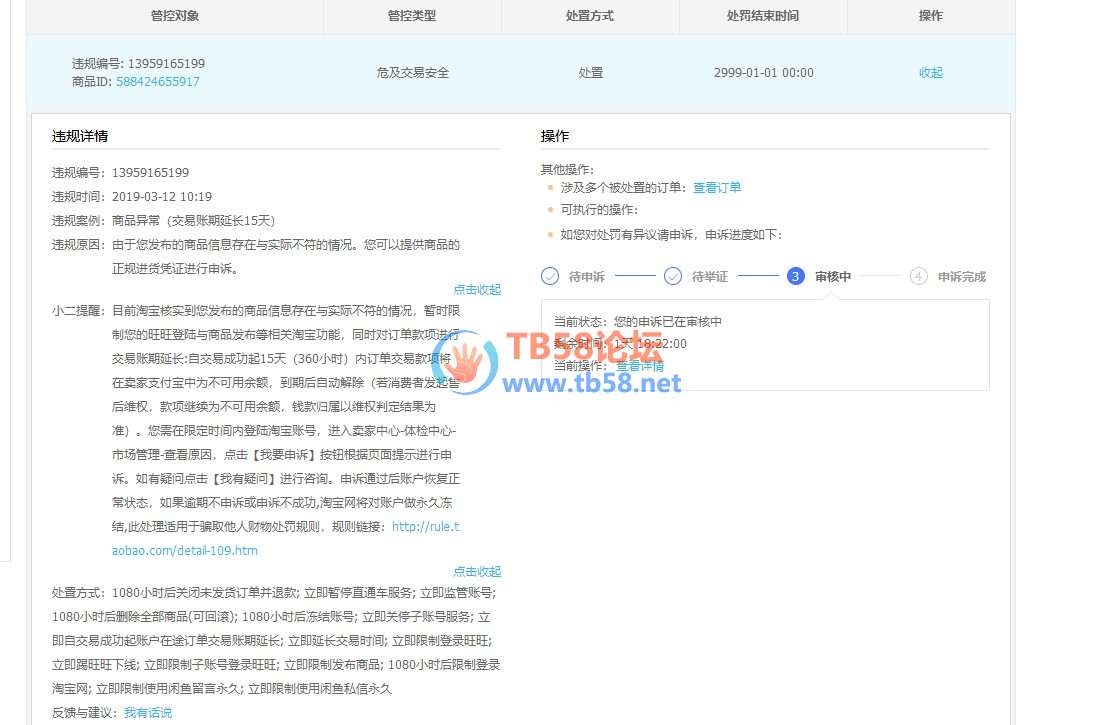
Task: Click the 审核中 step label
Action: pos(833,276)
